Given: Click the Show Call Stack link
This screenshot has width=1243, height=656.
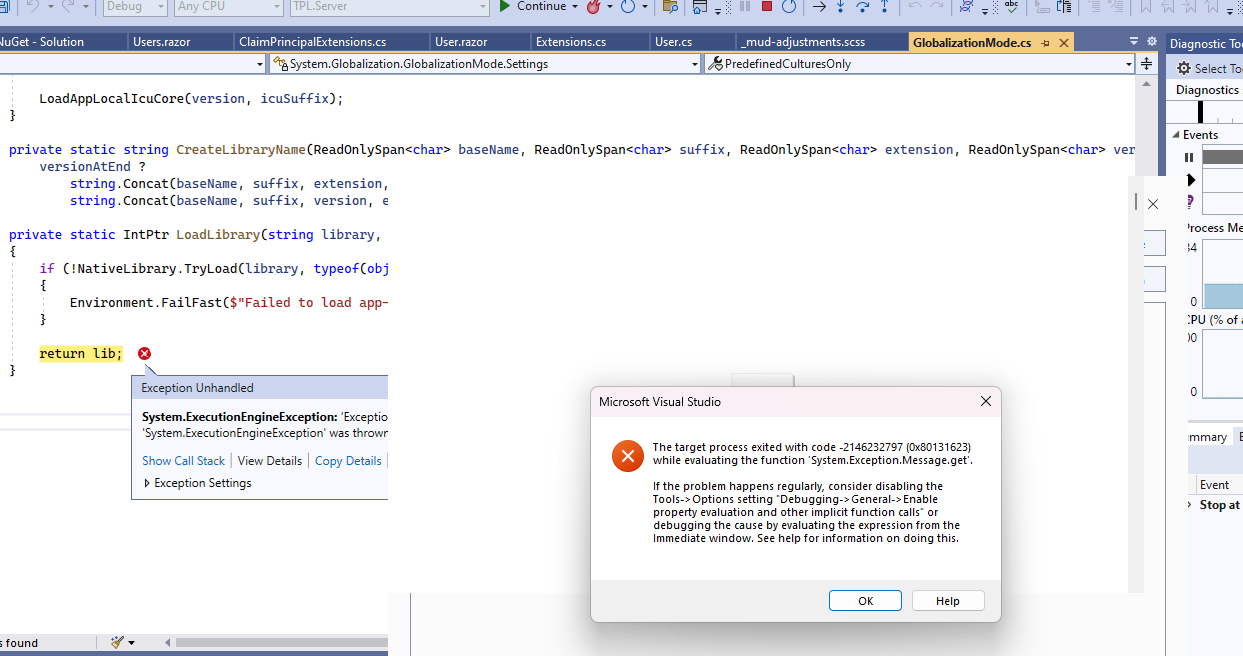Looking at the screenshot, I should point(183,461).
